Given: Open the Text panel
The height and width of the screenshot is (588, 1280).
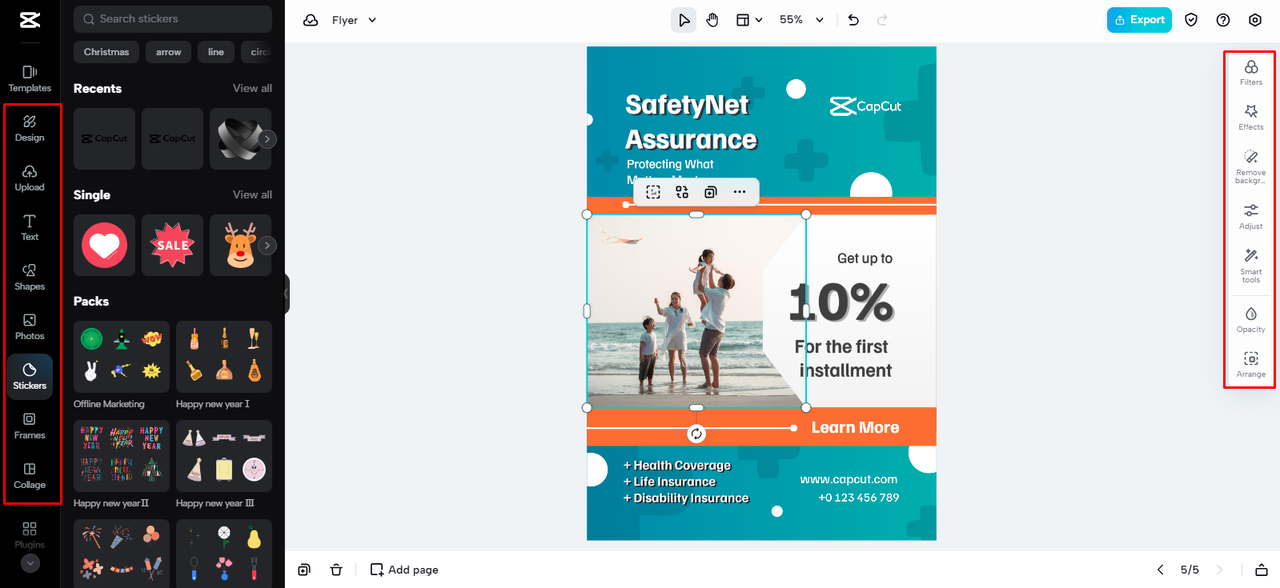Looking at the screenshot, I should (30, 227).
